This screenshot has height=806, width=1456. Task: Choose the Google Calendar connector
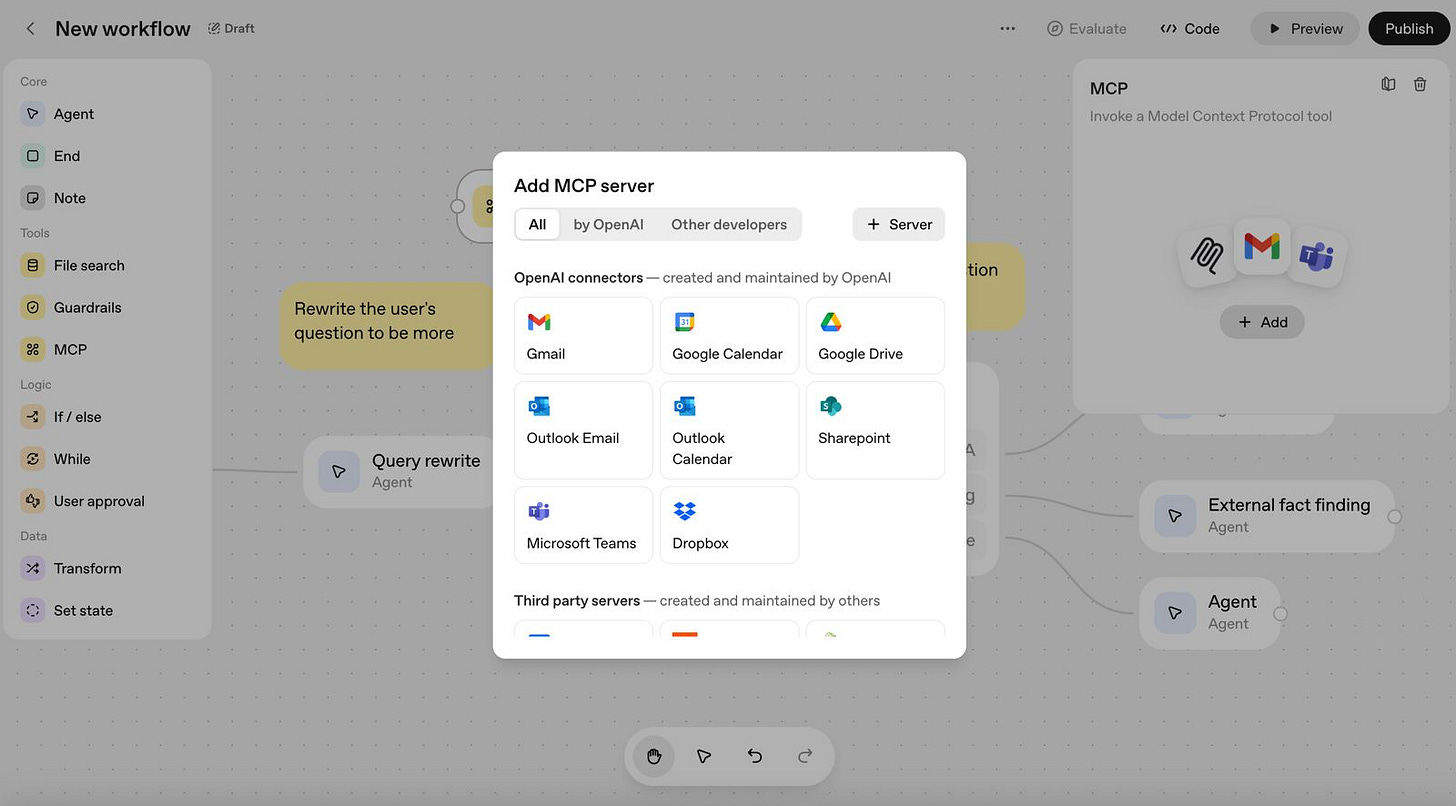729,336
